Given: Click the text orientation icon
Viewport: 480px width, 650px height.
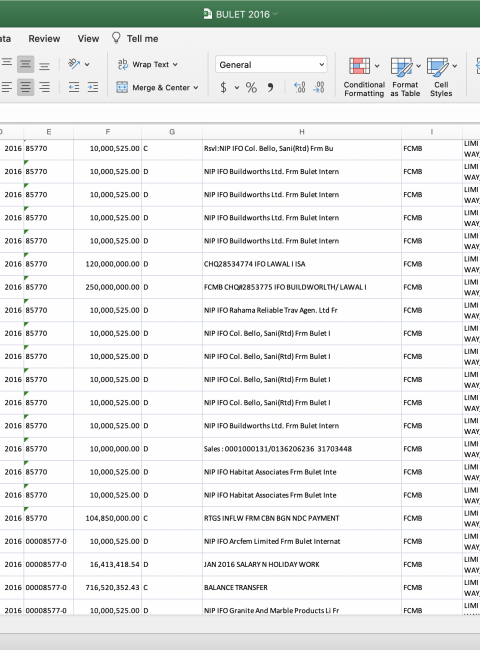Looking at the screenshot, I should tap(74, 64).
